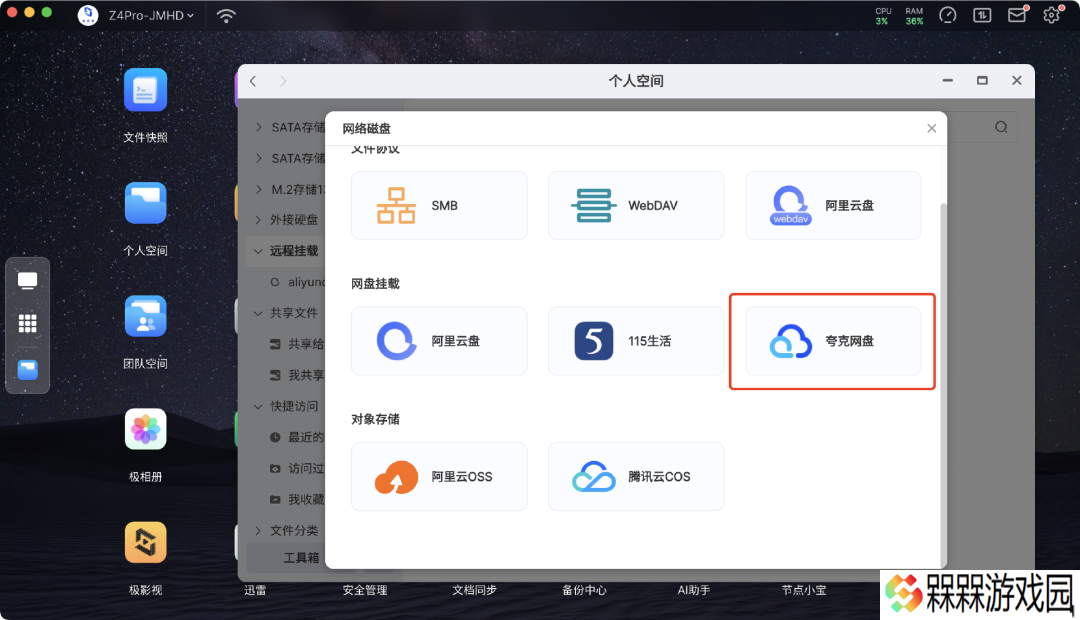Select the 腾讯云COS object storage

(636, 477)
